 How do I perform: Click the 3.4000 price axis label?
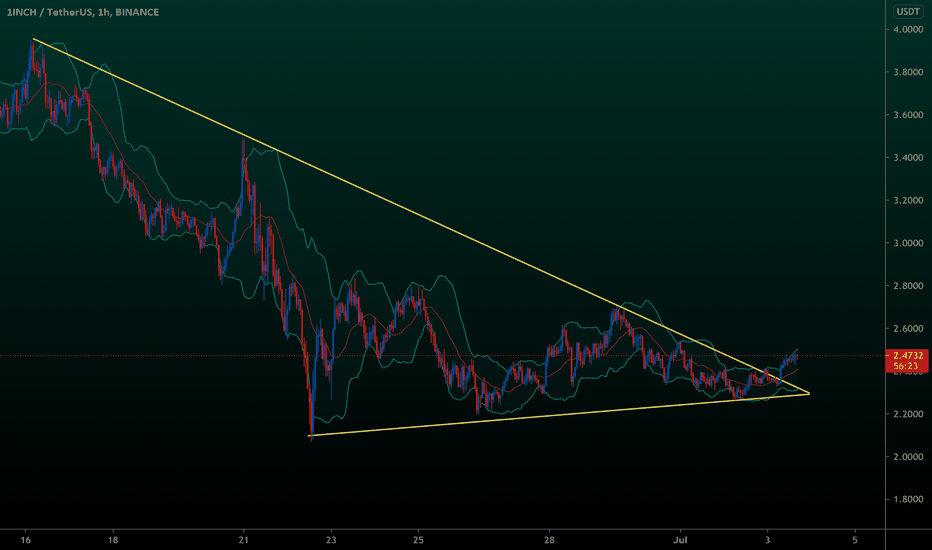908,158
